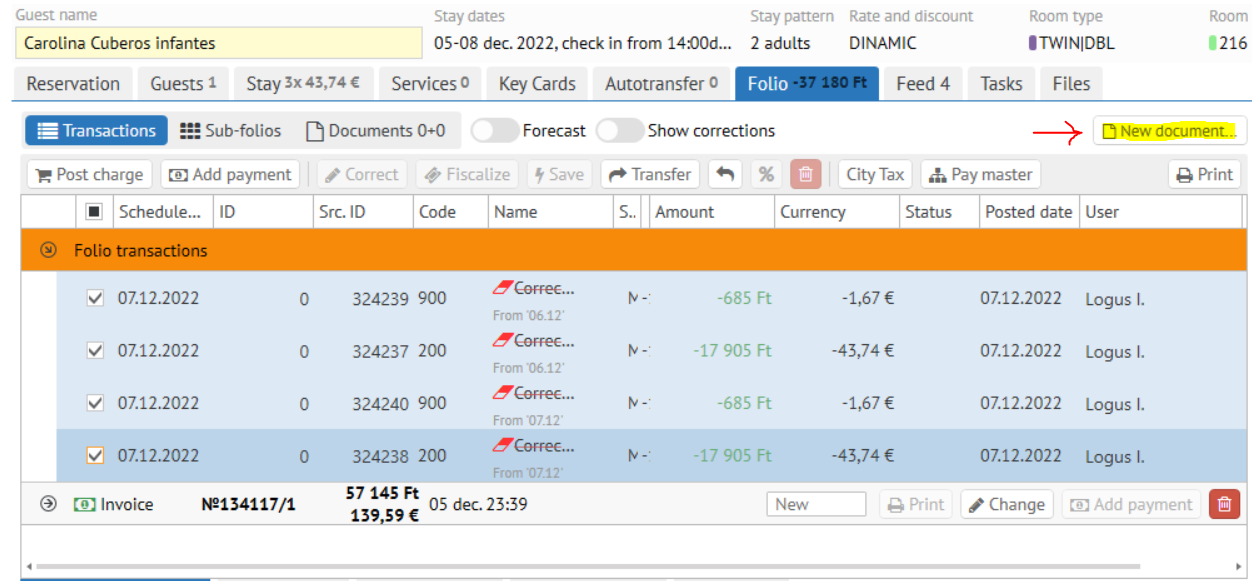This screenshot has height=581, width=1252.
Task: Uncheck the checkbox for row 324237
Action: (95, 350)
